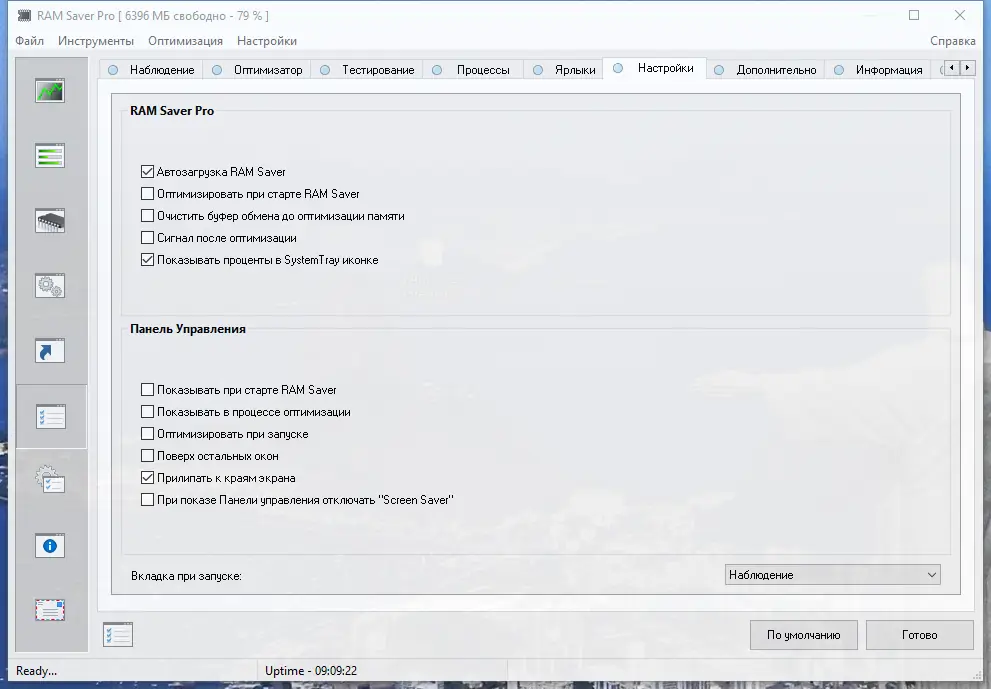The image size is (991, 689).
Task: Open the mail envelope sidebar icon
Action: click(x=50, y=610)
